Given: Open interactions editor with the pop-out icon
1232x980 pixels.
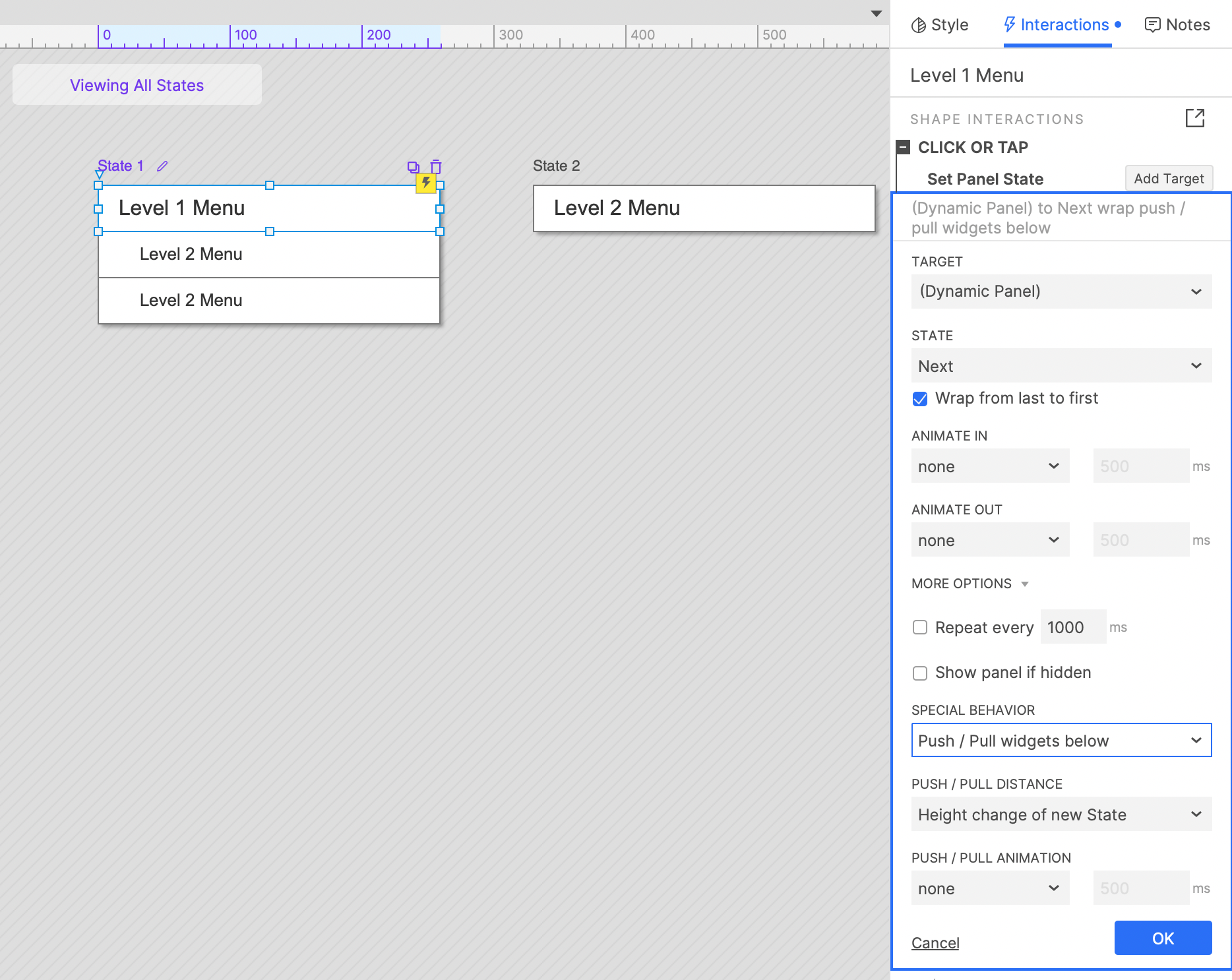Looking at the screenshot, I should [1194, 119].
